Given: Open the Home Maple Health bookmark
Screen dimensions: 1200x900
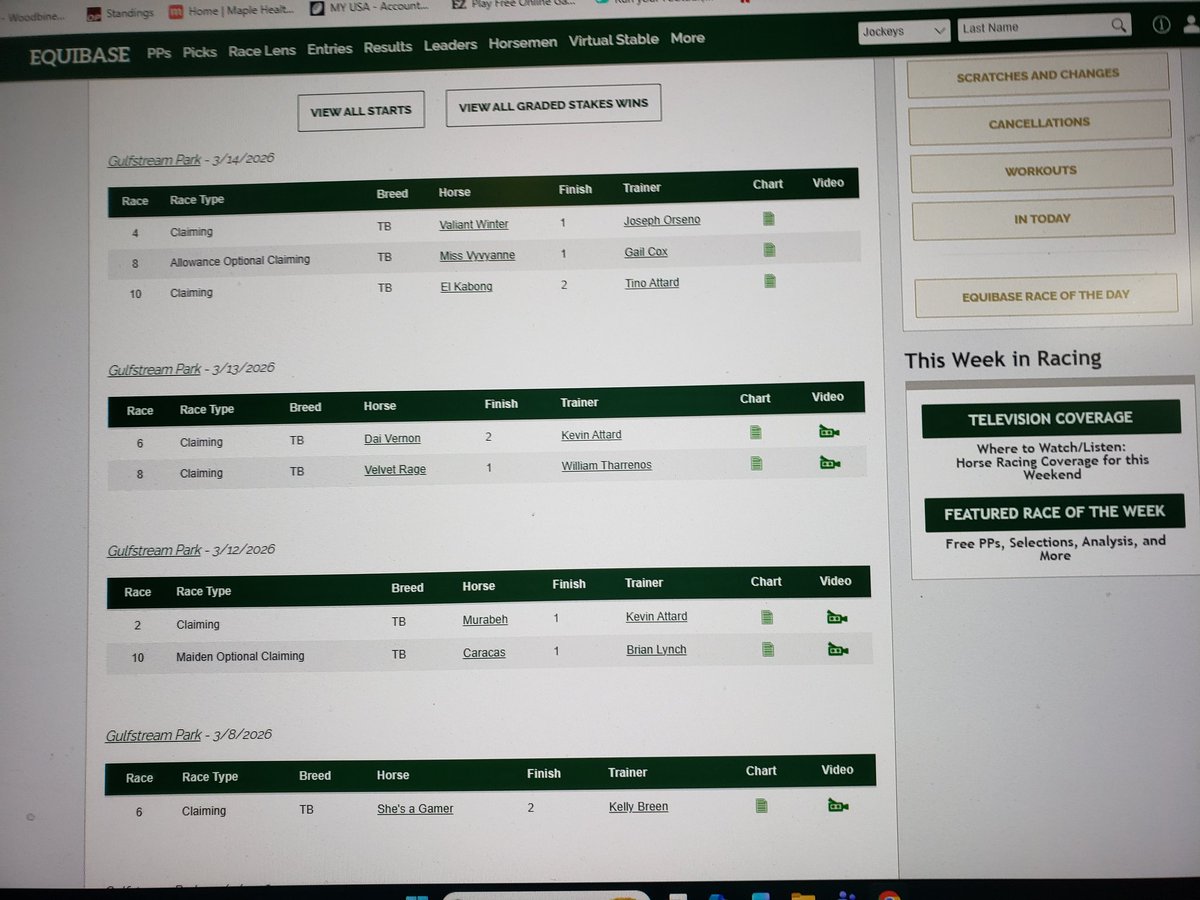Looking at the screenshot, I should pos(230,12).
